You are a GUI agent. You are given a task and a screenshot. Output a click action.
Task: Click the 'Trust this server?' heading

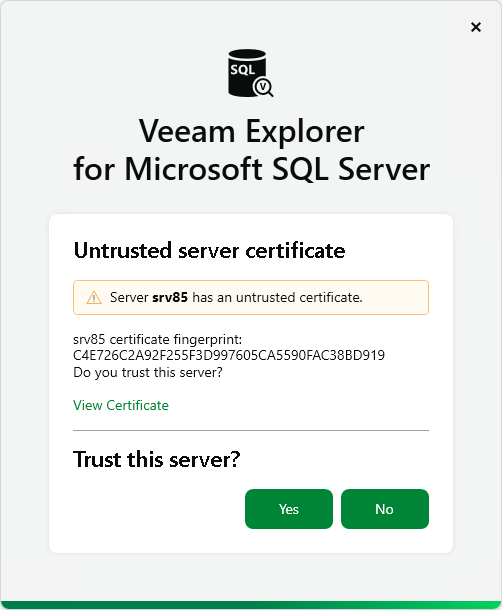click(x=156, y=459)
